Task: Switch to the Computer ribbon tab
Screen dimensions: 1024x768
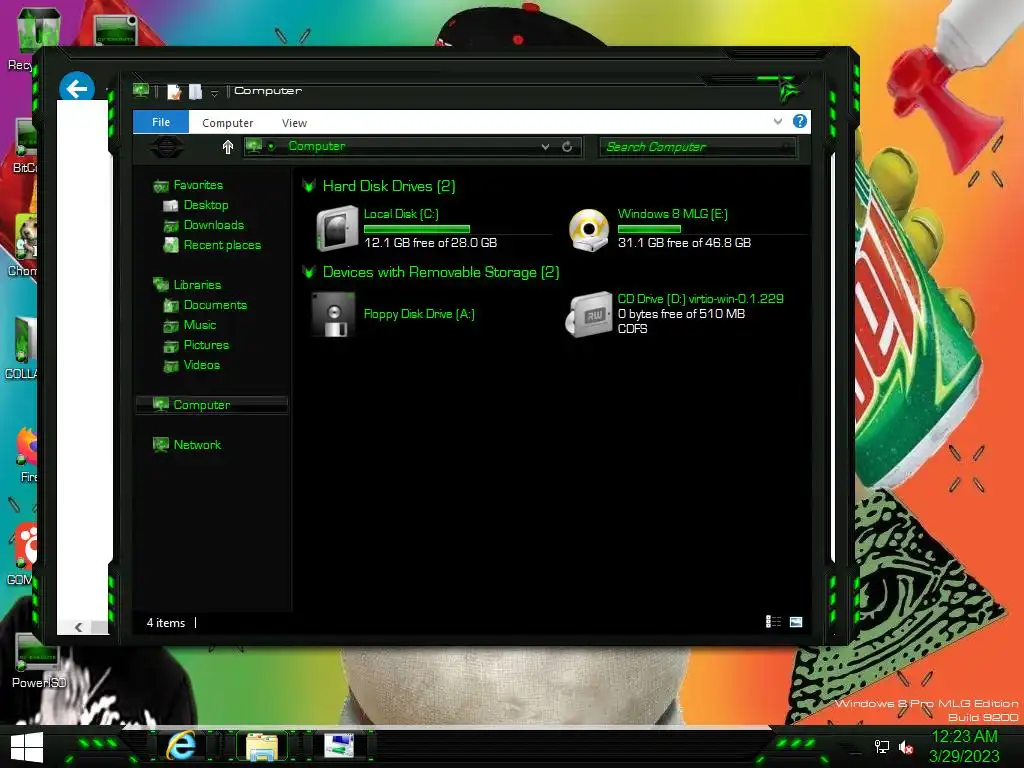Action: click(x=227, y=123)
